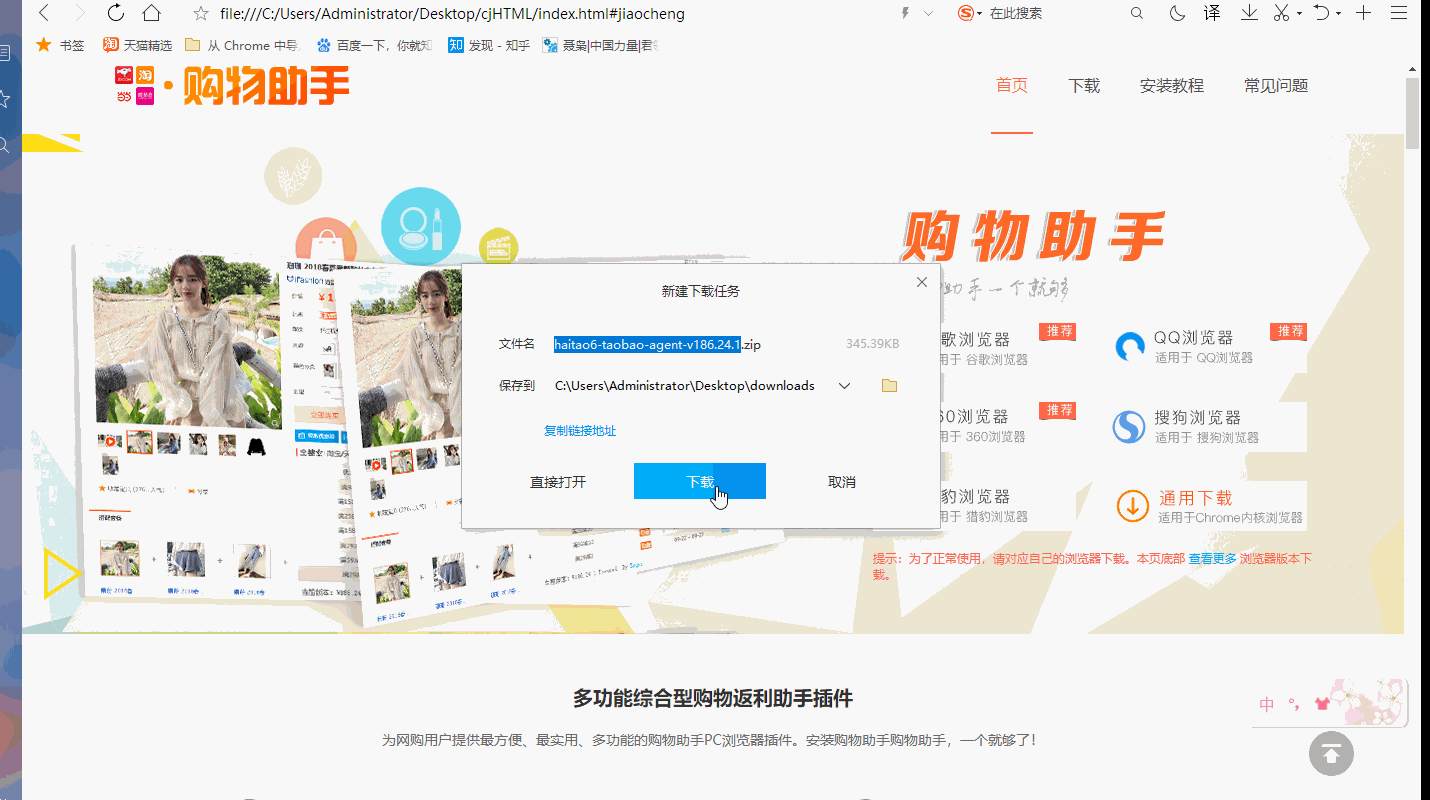Click the address bar URL field
1430x800 pixels.
pos(450,14)
